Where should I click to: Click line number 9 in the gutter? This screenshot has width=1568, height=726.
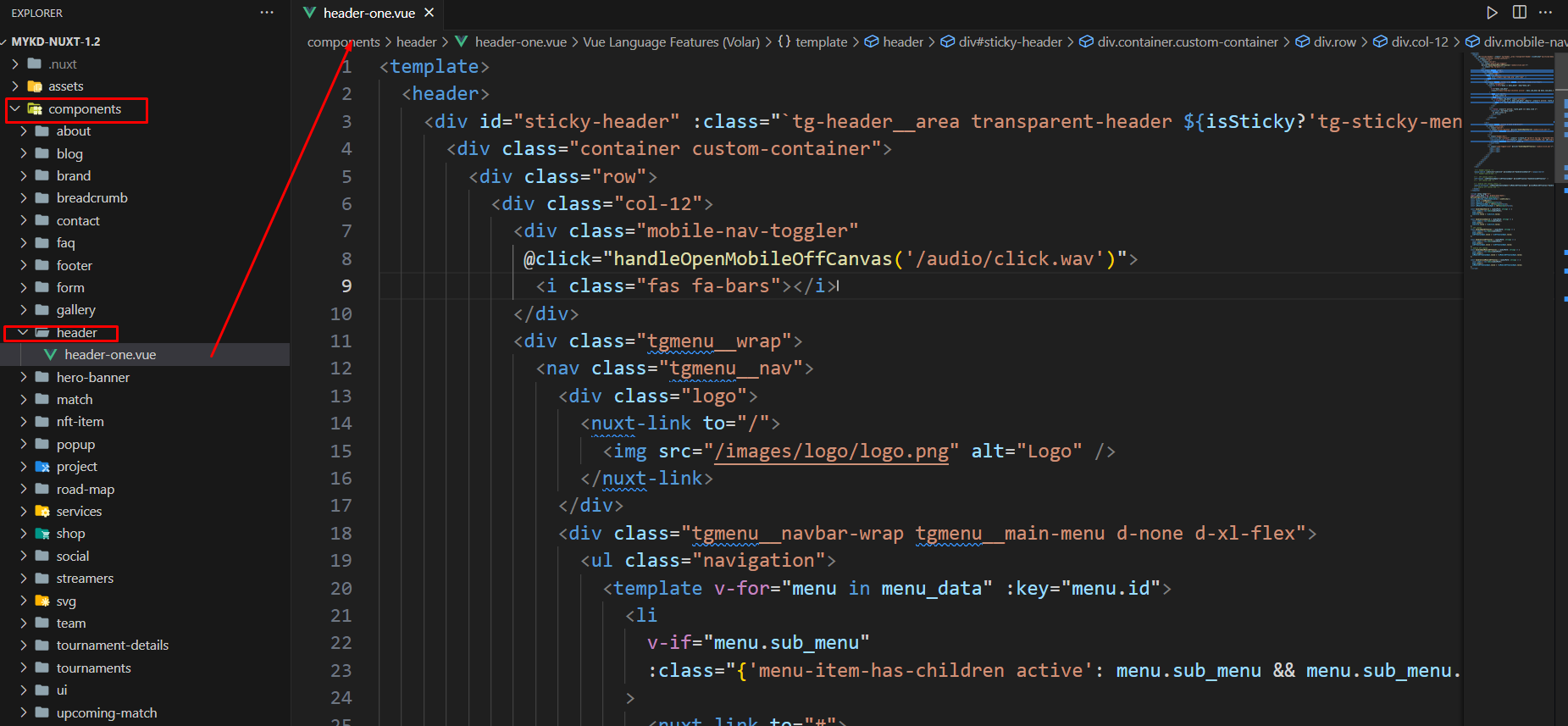click(x=346, y=286)
